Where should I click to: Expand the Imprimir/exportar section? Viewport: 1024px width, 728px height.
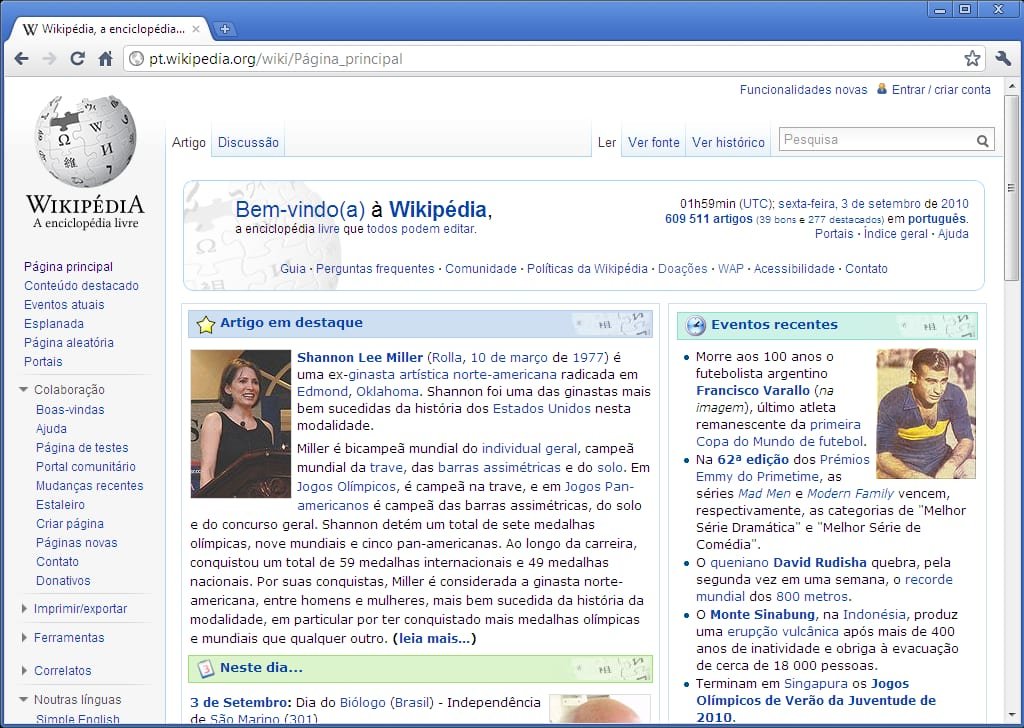[24, 609]
